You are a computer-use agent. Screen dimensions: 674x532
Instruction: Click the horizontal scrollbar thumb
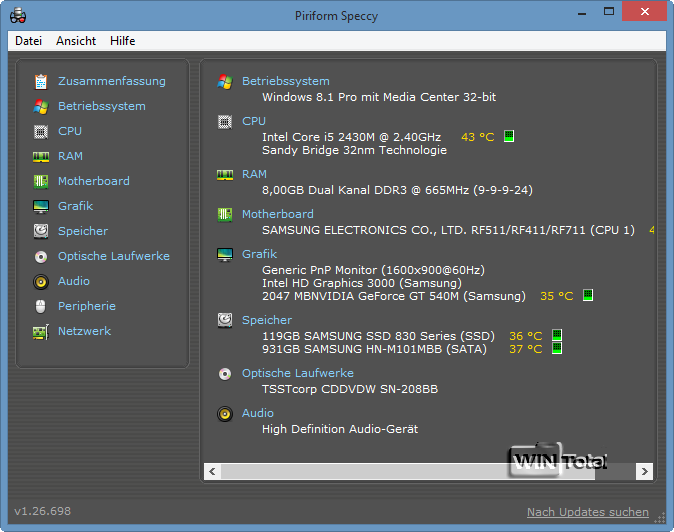click(x=408, y=471)
